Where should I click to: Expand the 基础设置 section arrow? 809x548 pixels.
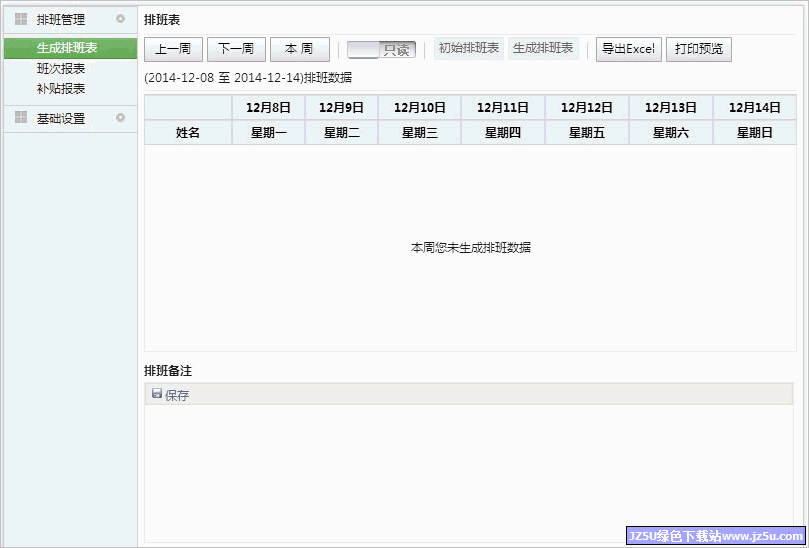pyautogui.click(x=121, y=118)
